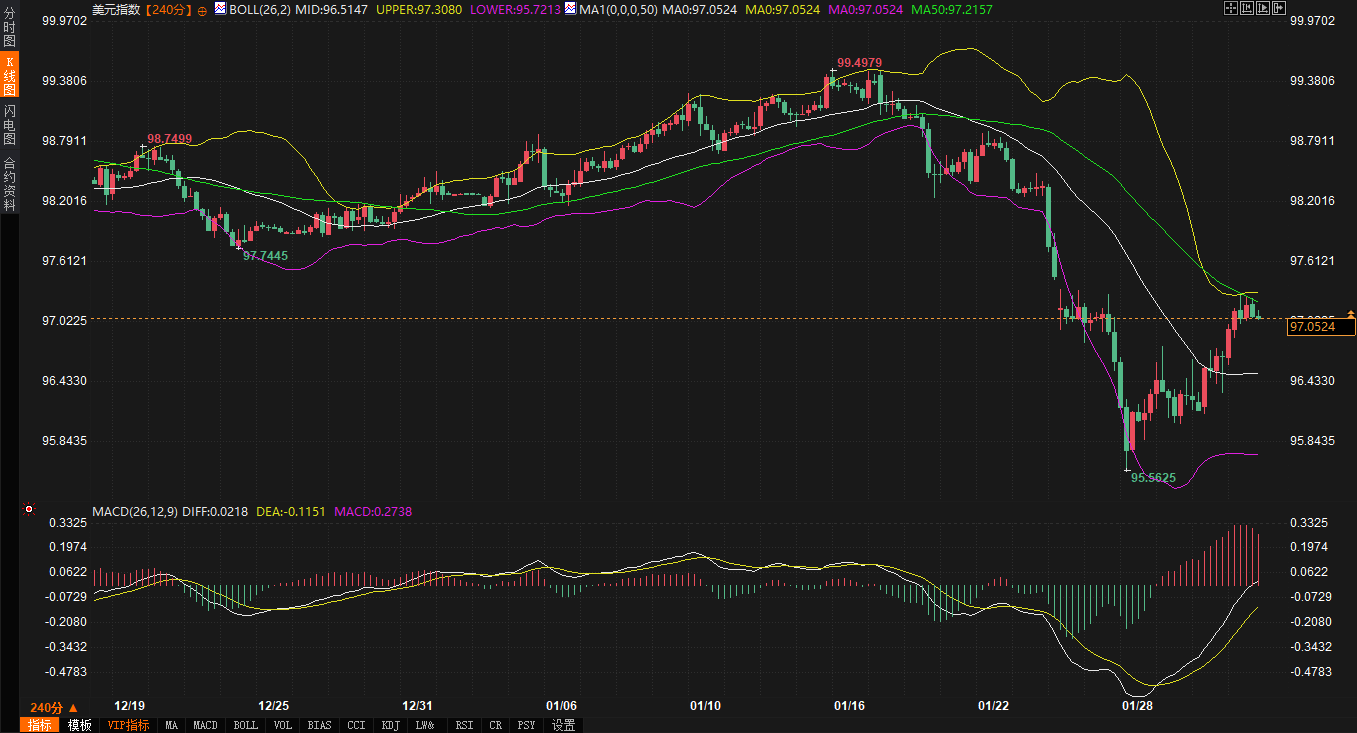This screenshot has height=733, width=1357.
Task: Click the orange circle icon beside 240分
Action: point(203,9)
